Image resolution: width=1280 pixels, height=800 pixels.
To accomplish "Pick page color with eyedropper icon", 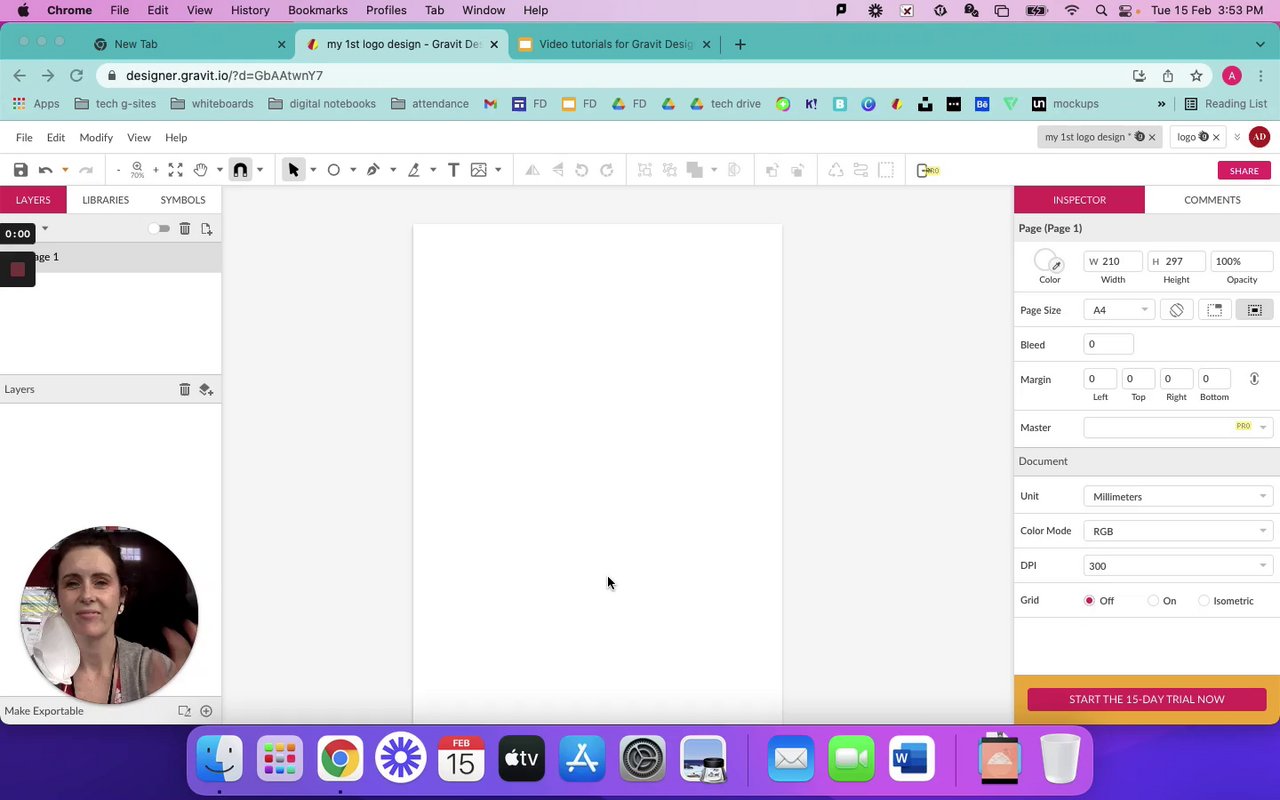I will 1056,266.
